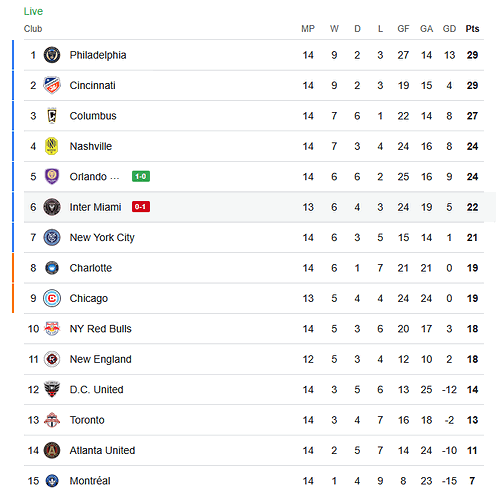Open the New England team link
Viewport: 500px width, 500px height.
click(100, 359)
